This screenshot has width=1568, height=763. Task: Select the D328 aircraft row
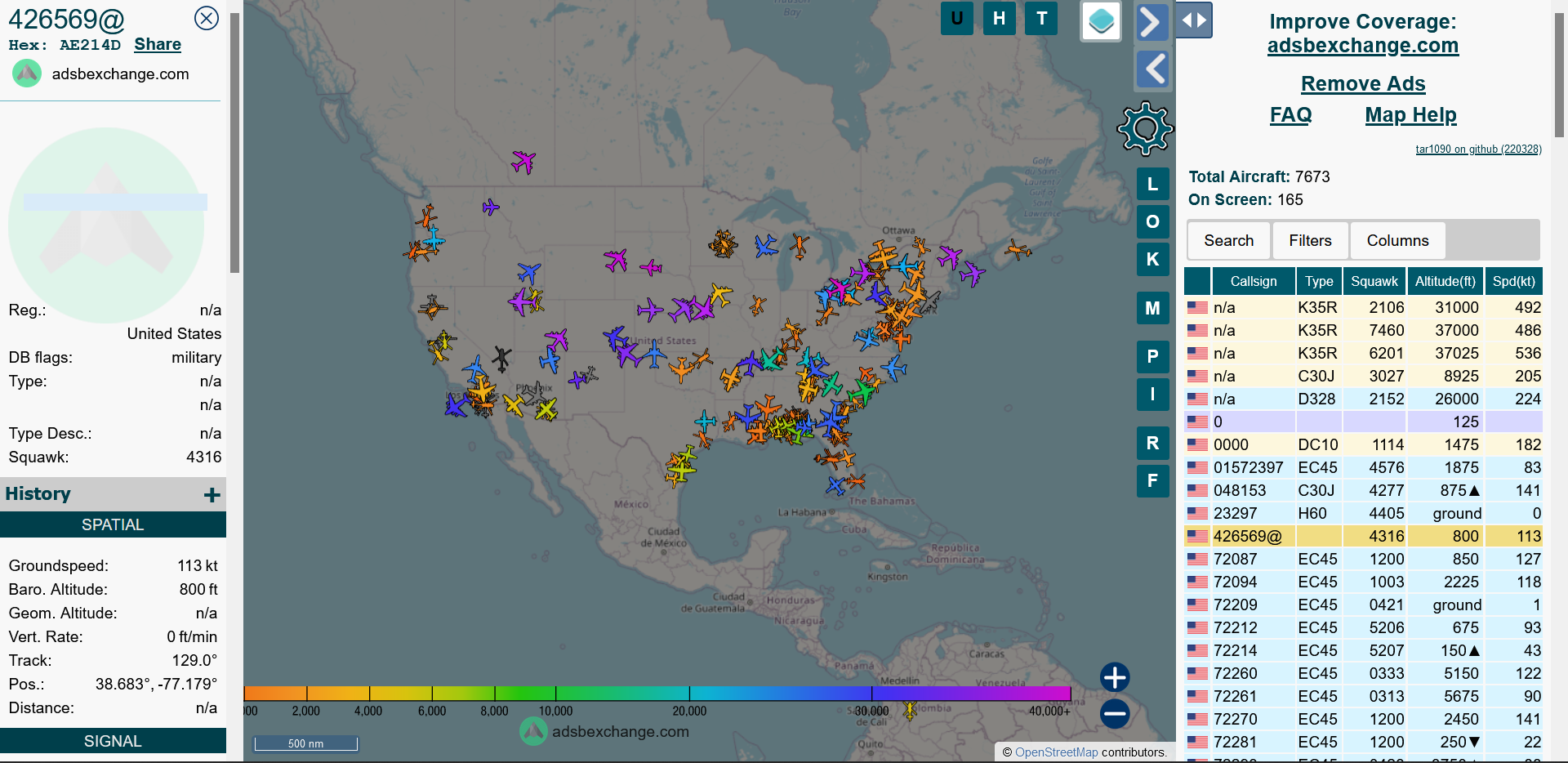[1363, 399]
